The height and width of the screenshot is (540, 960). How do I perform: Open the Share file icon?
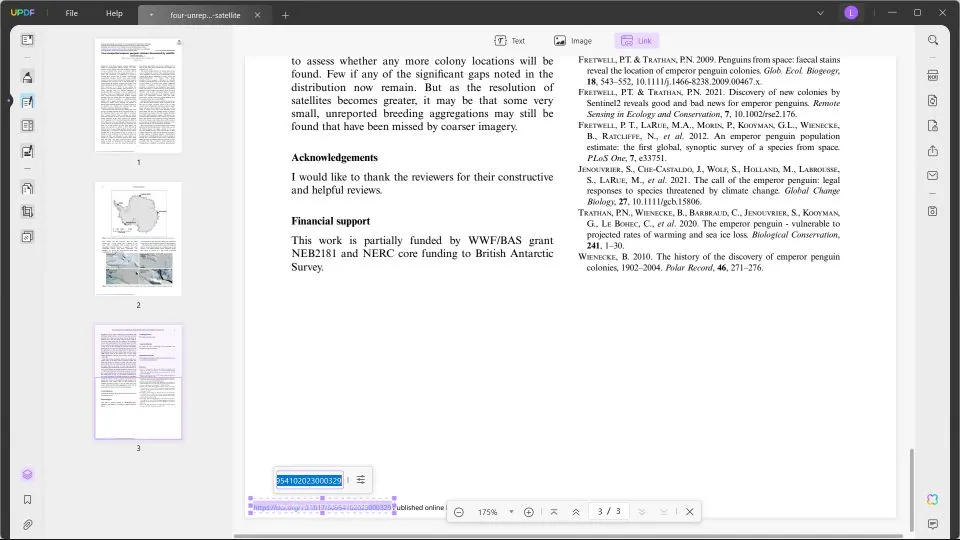[x=932, y=151]
